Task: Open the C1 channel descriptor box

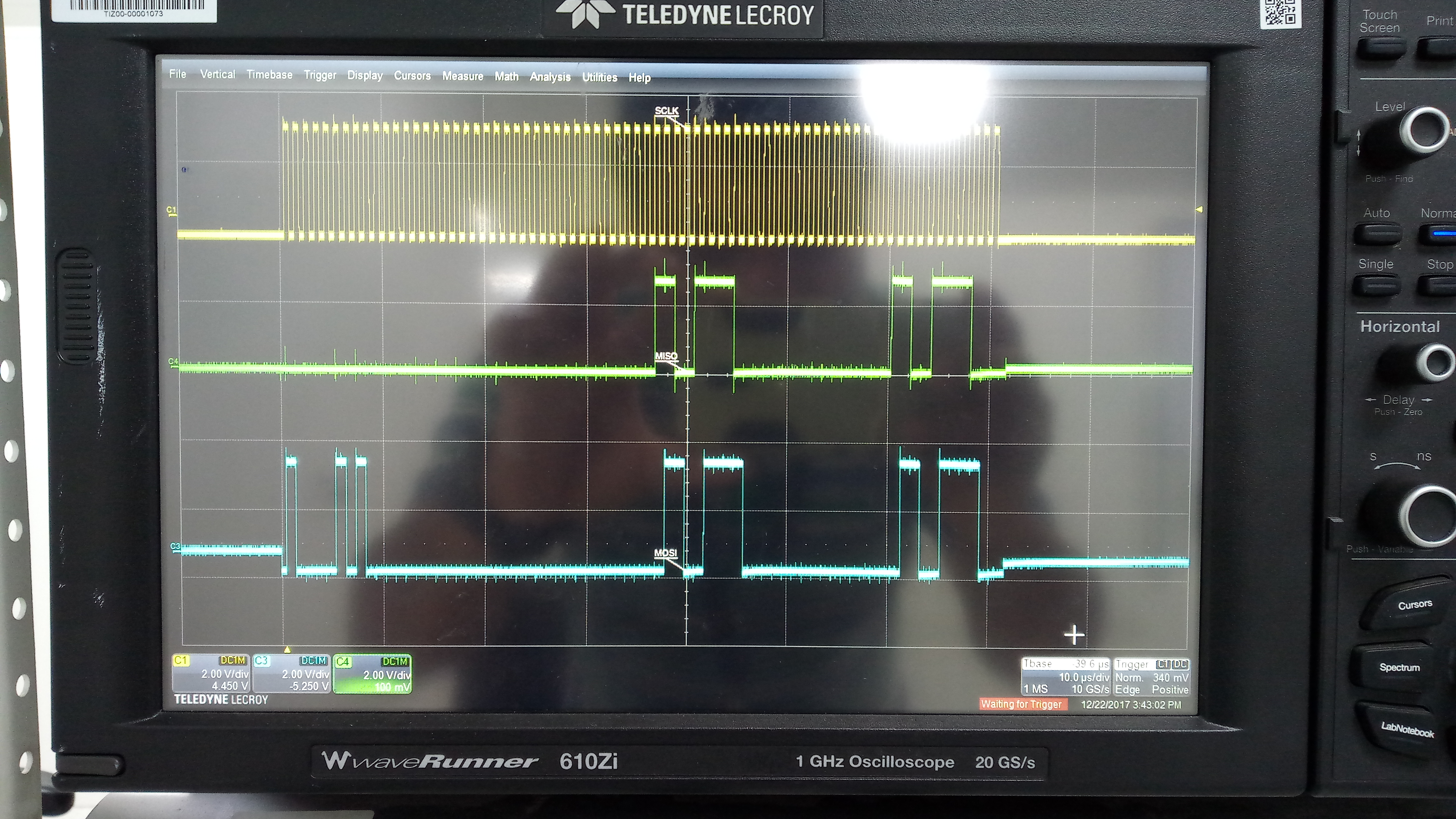Action: click(211, 674)
